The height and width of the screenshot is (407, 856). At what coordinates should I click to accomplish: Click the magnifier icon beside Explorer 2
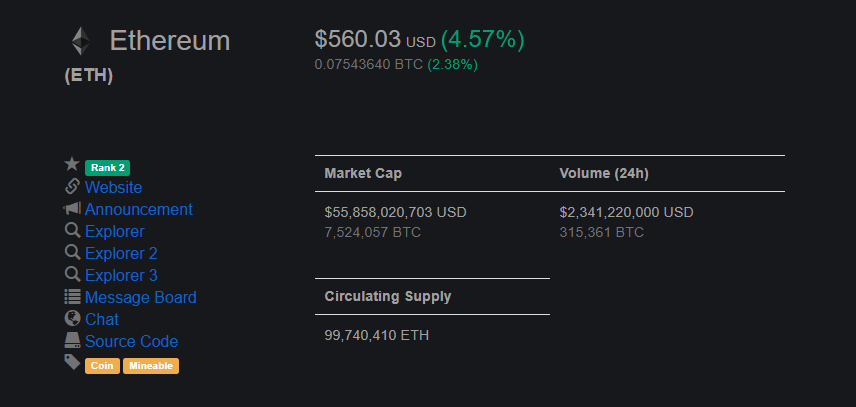73,252
